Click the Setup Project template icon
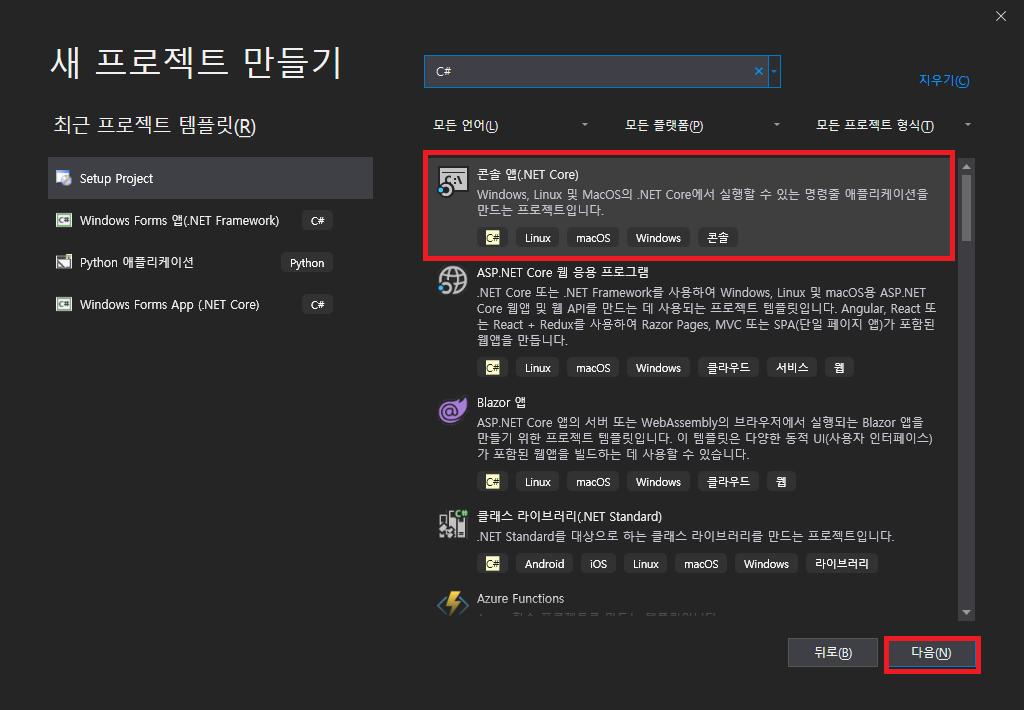The width and height of the screenshot is (1024, 710). (x=63, y=178)
